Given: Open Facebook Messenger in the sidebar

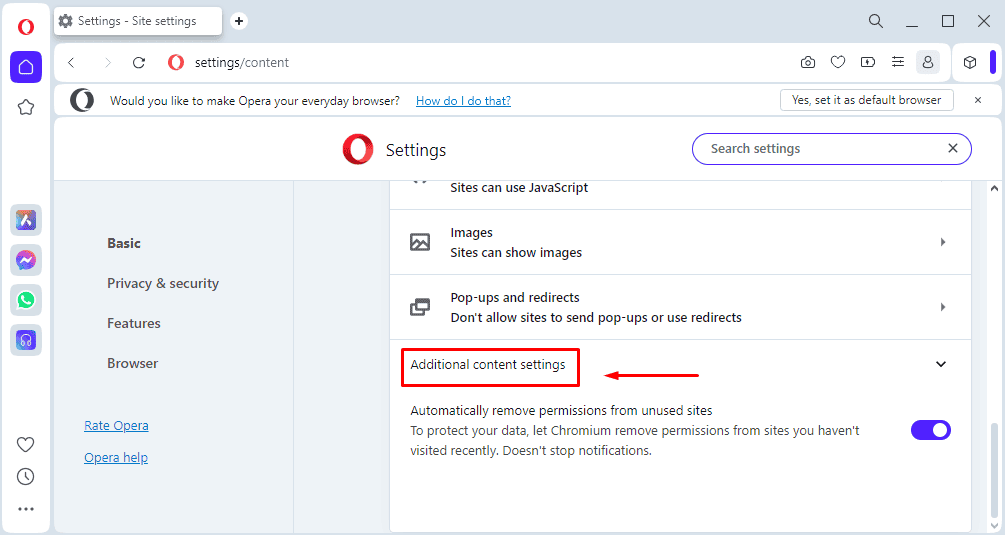Looking at the screenshot, I should tap(26, 260).
